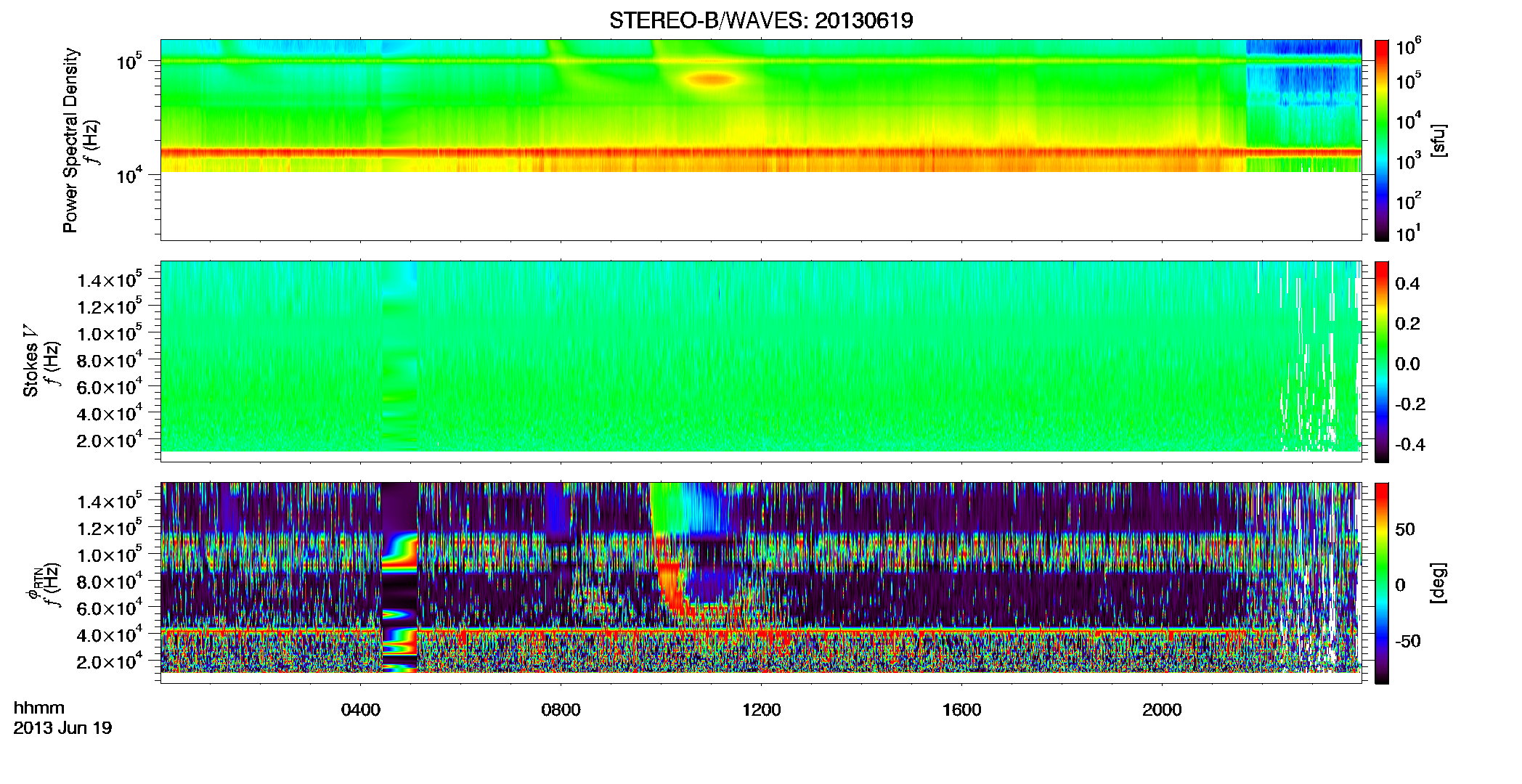Select the 10^3 label on sfu colorbar
This screenshot has width=1522, height=784.
pyautogui.click(x=1408, y=161)
